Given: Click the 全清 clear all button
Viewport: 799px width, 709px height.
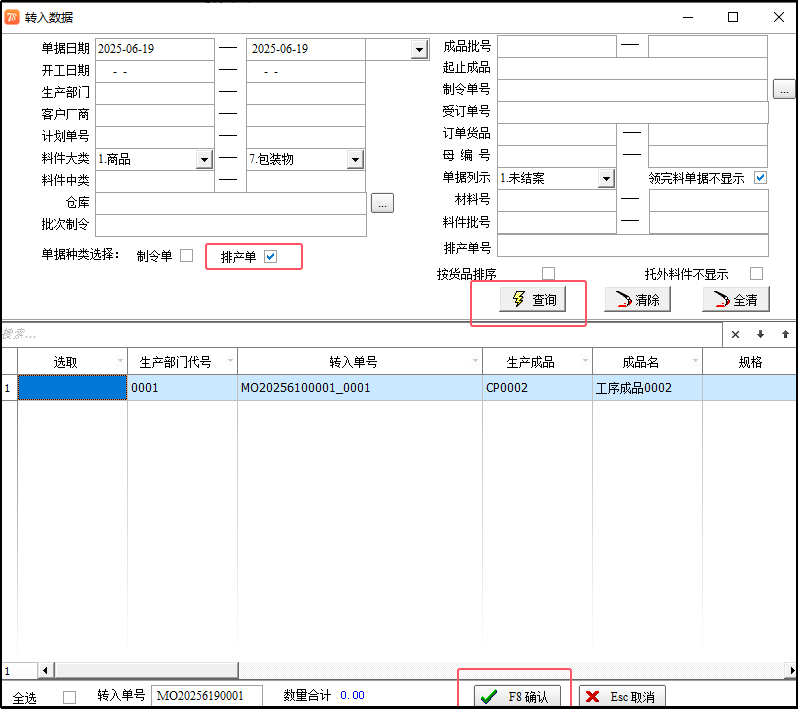Looking at the screenshot, I should tap(735, 300).
